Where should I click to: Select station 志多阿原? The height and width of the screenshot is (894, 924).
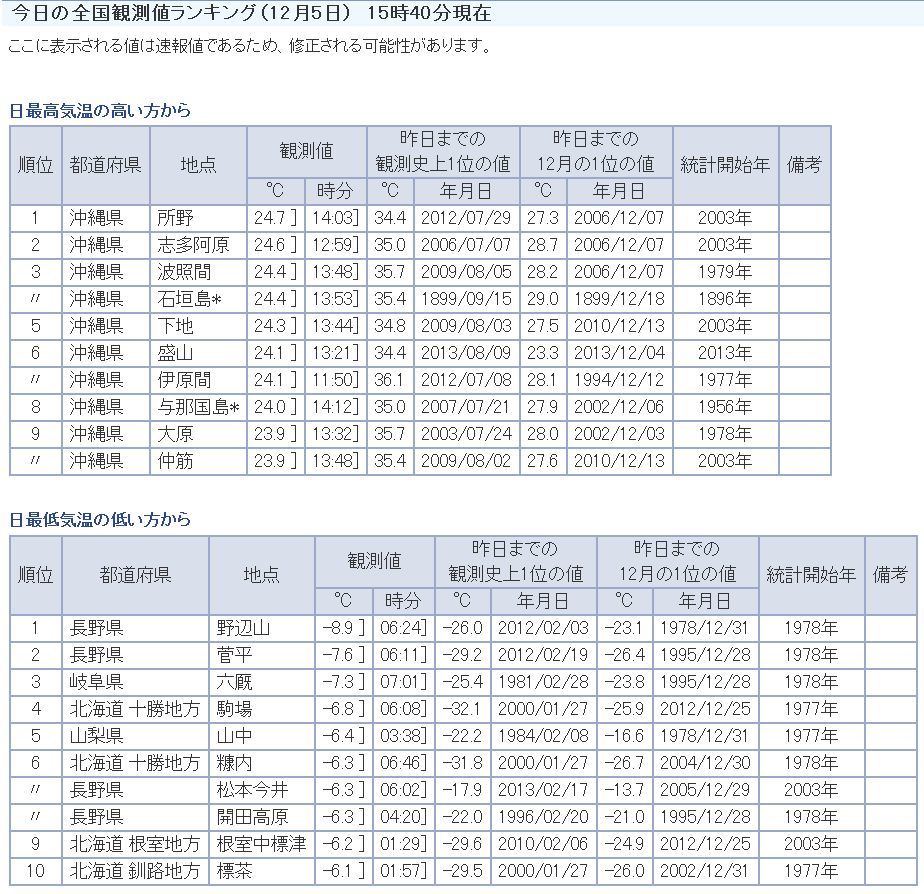click(x=193, y=245)
